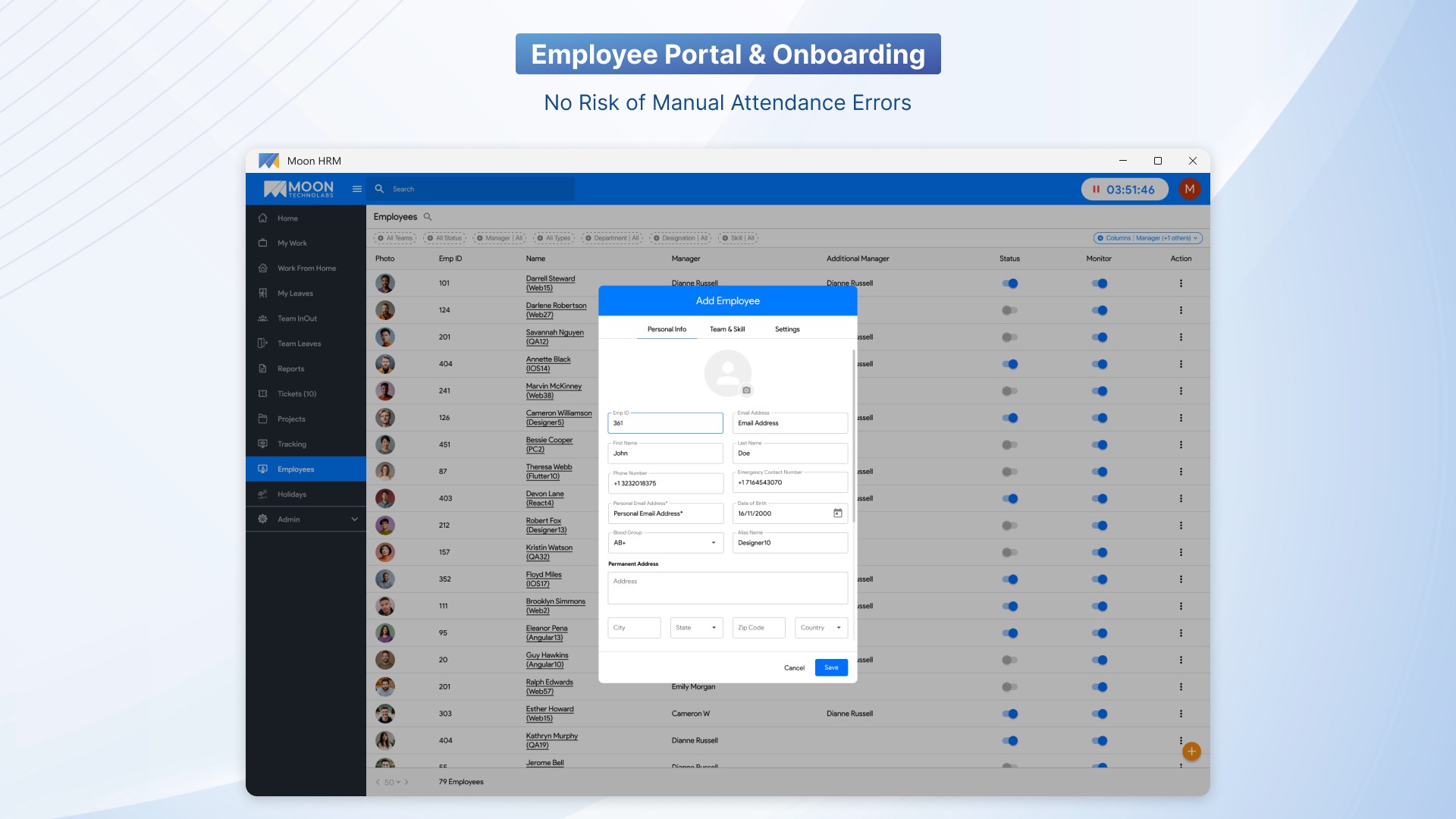
Task: Click the Save button
Action: [831, 667]
